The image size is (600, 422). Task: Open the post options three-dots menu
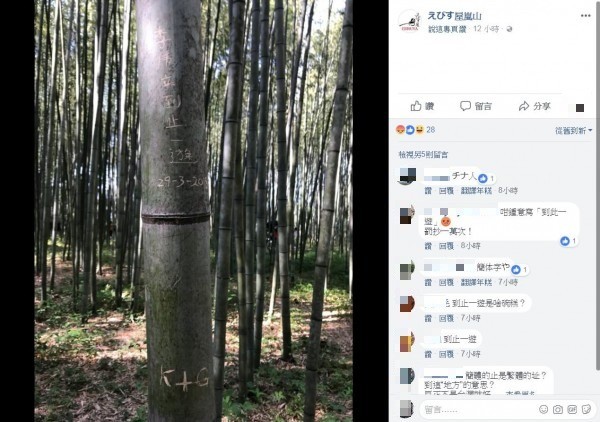585,16
